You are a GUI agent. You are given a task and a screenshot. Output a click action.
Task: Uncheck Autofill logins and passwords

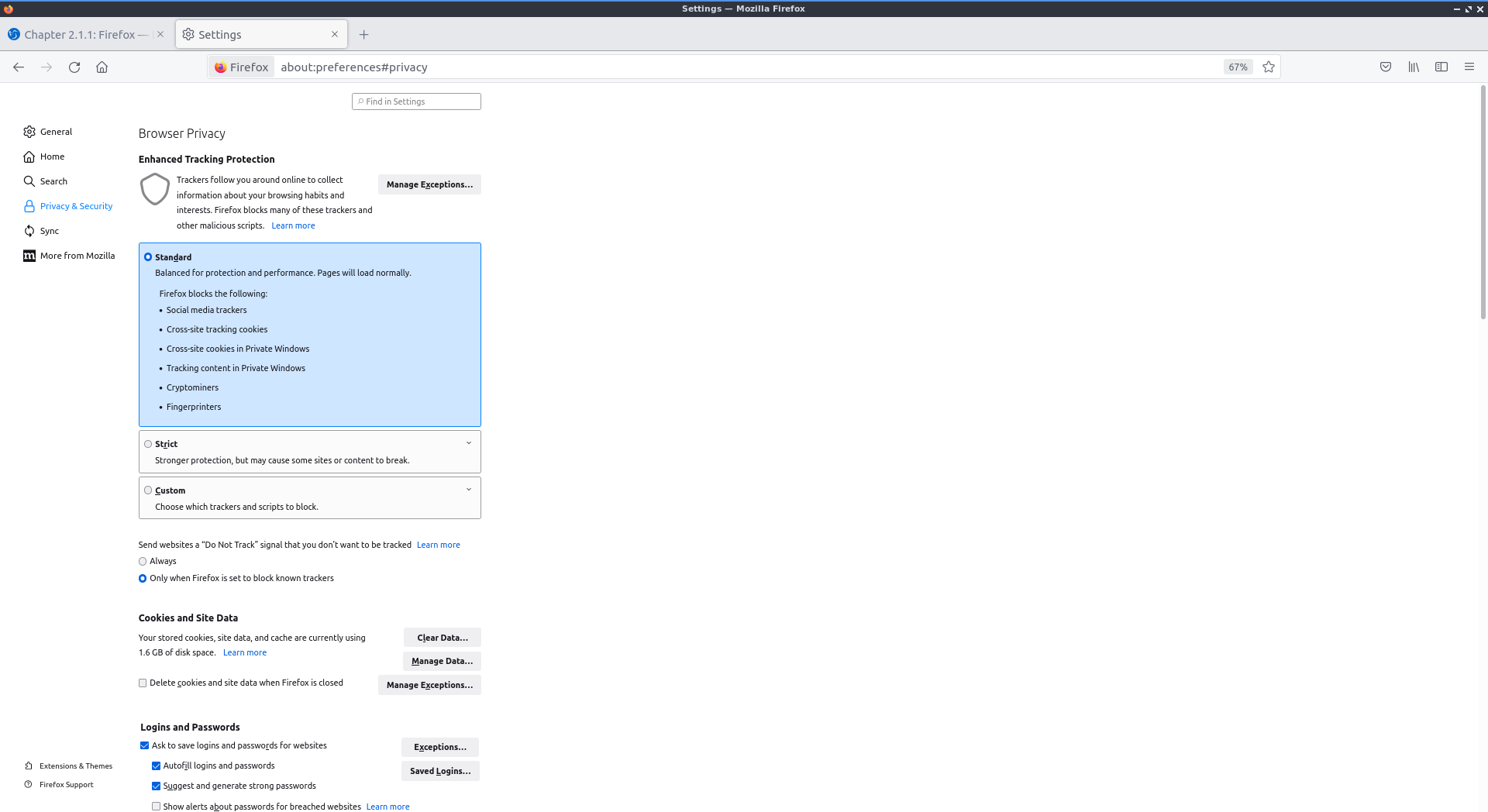[x=157, y=766]
